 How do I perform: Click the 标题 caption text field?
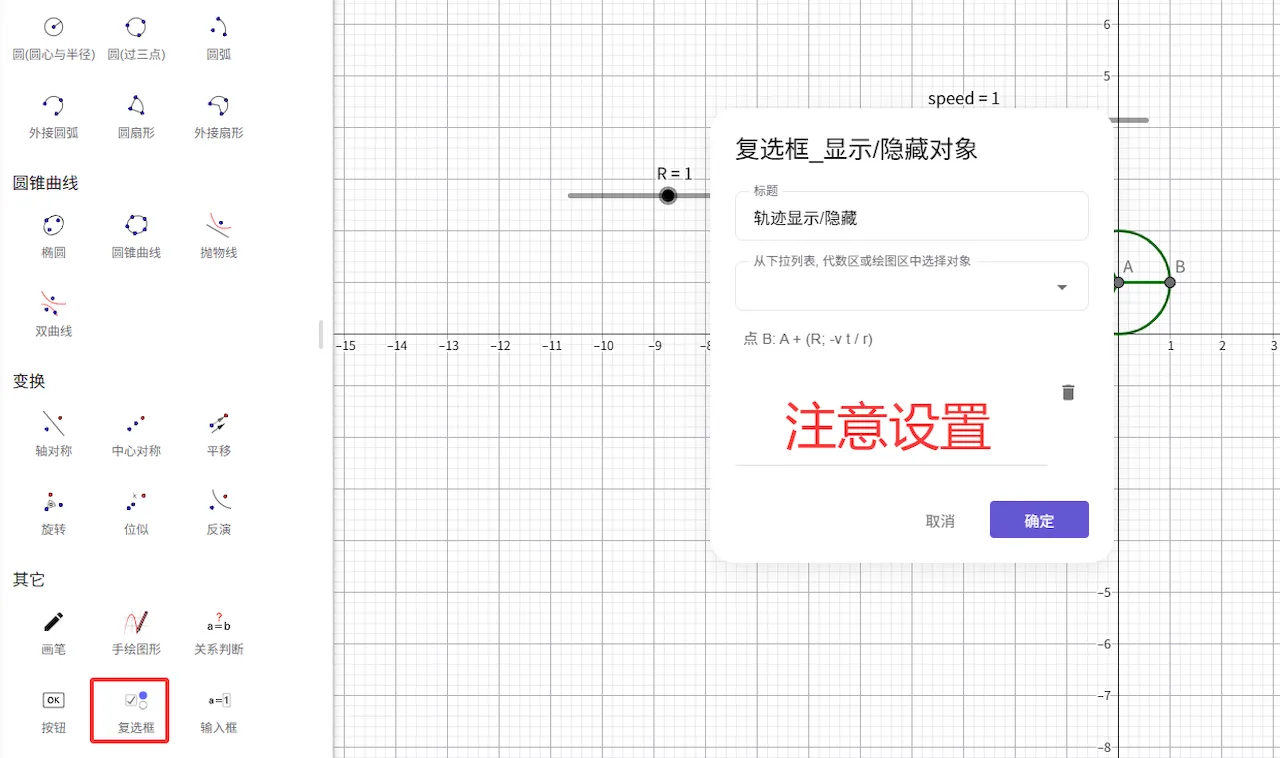click(x=910, y=218)
